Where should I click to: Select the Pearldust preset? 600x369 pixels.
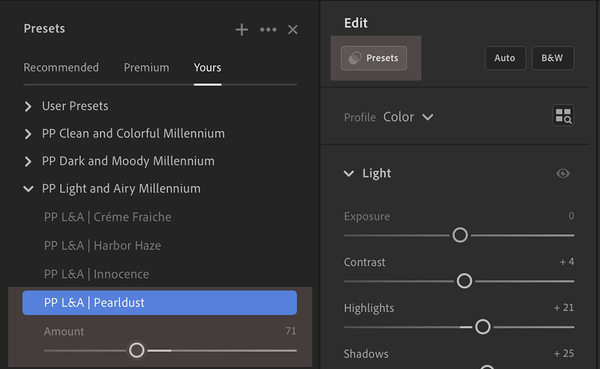click(x=160, y=303)
